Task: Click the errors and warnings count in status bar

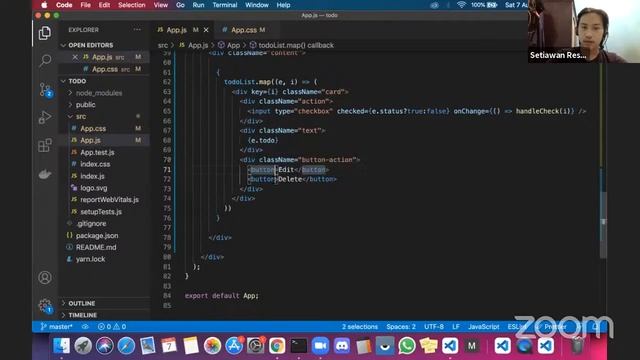Action: coord(112,327)
